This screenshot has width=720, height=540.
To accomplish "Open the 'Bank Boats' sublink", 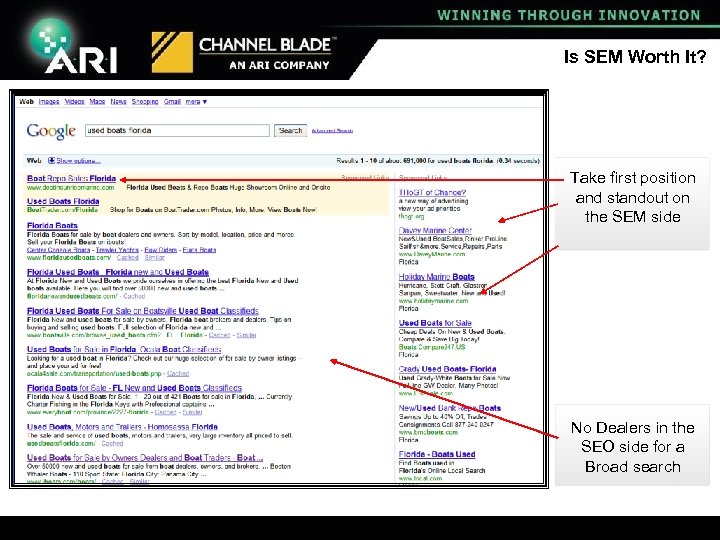I will 199,250.
